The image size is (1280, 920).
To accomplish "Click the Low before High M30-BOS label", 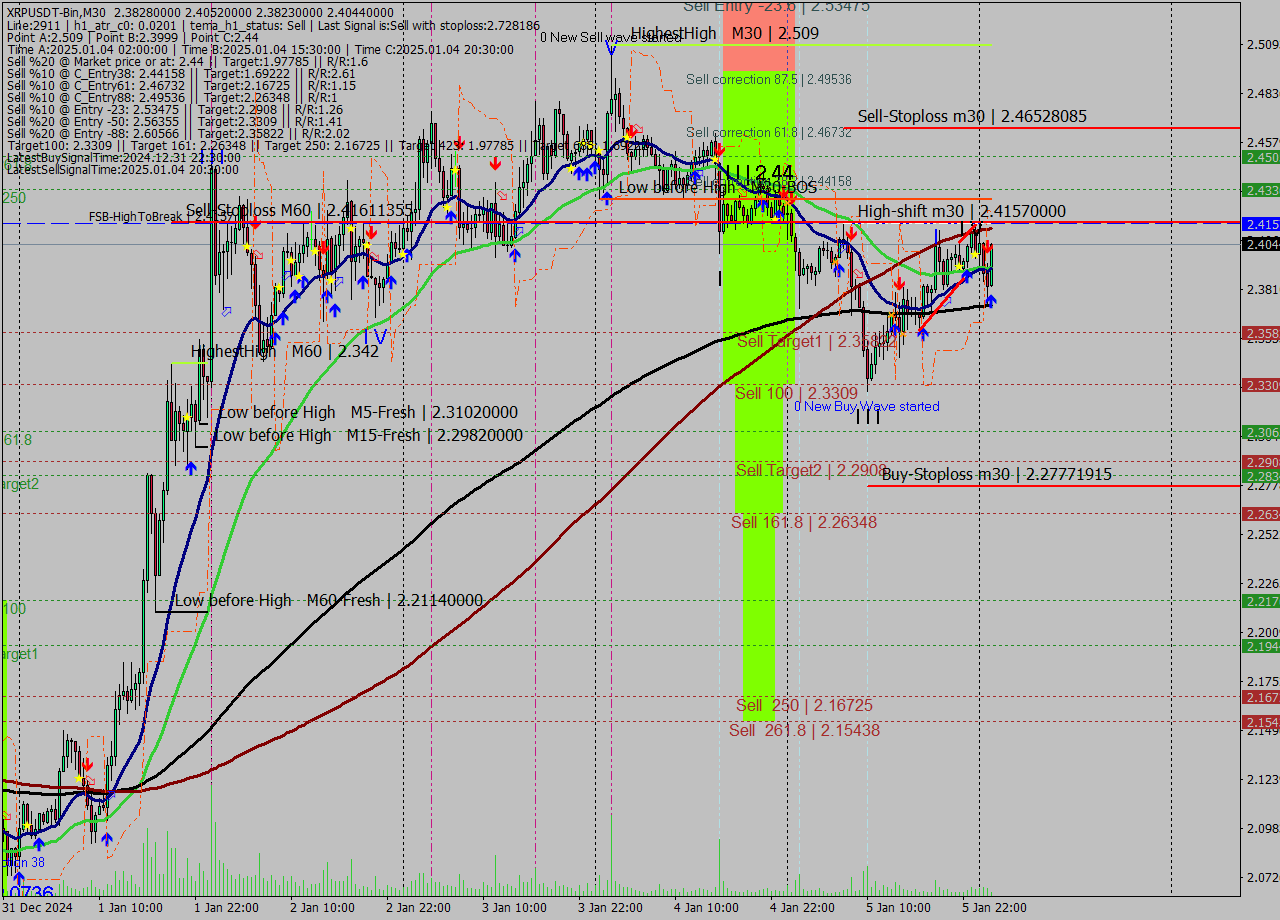I will [717, 187].
